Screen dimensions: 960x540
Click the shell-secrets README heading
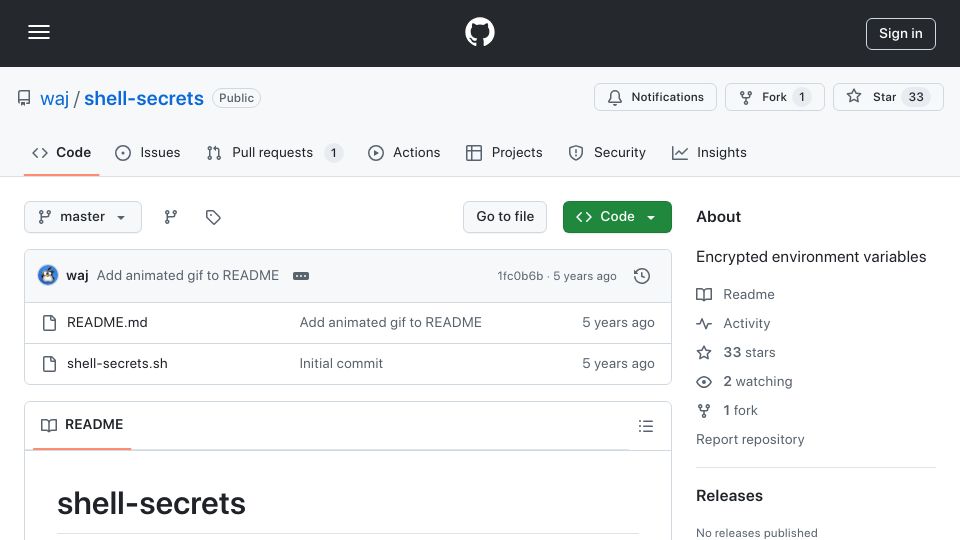(x=151, y=504)
